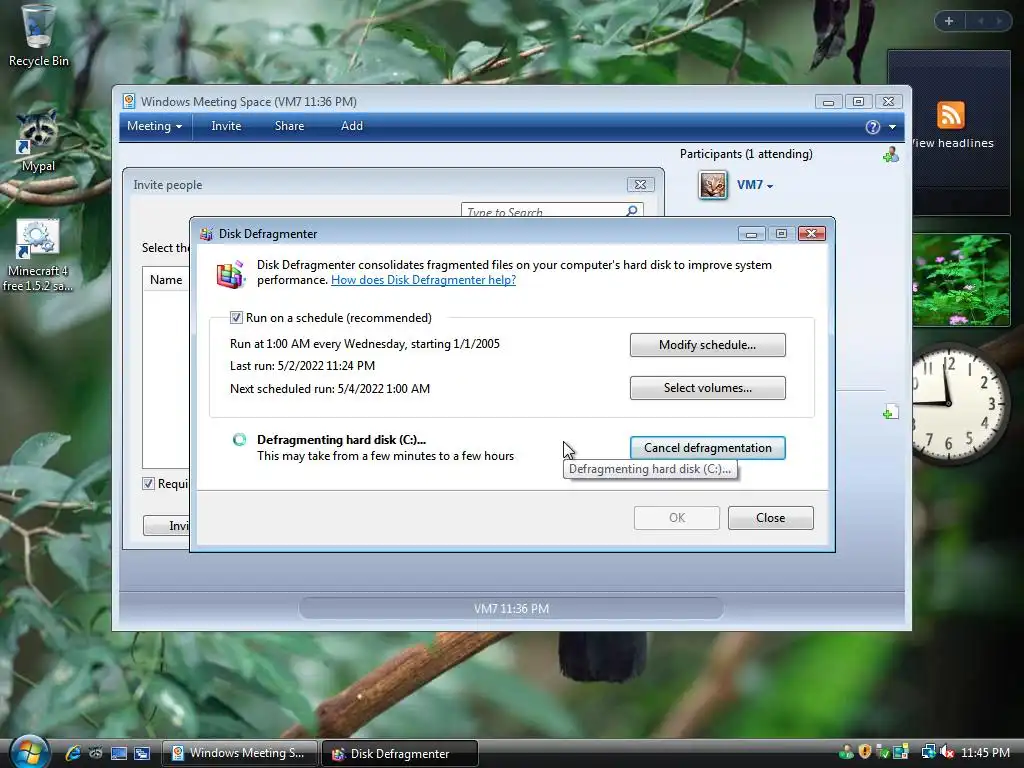Click the Switch between windows icon
1024x768 pixels.
(x=142, y=753)
